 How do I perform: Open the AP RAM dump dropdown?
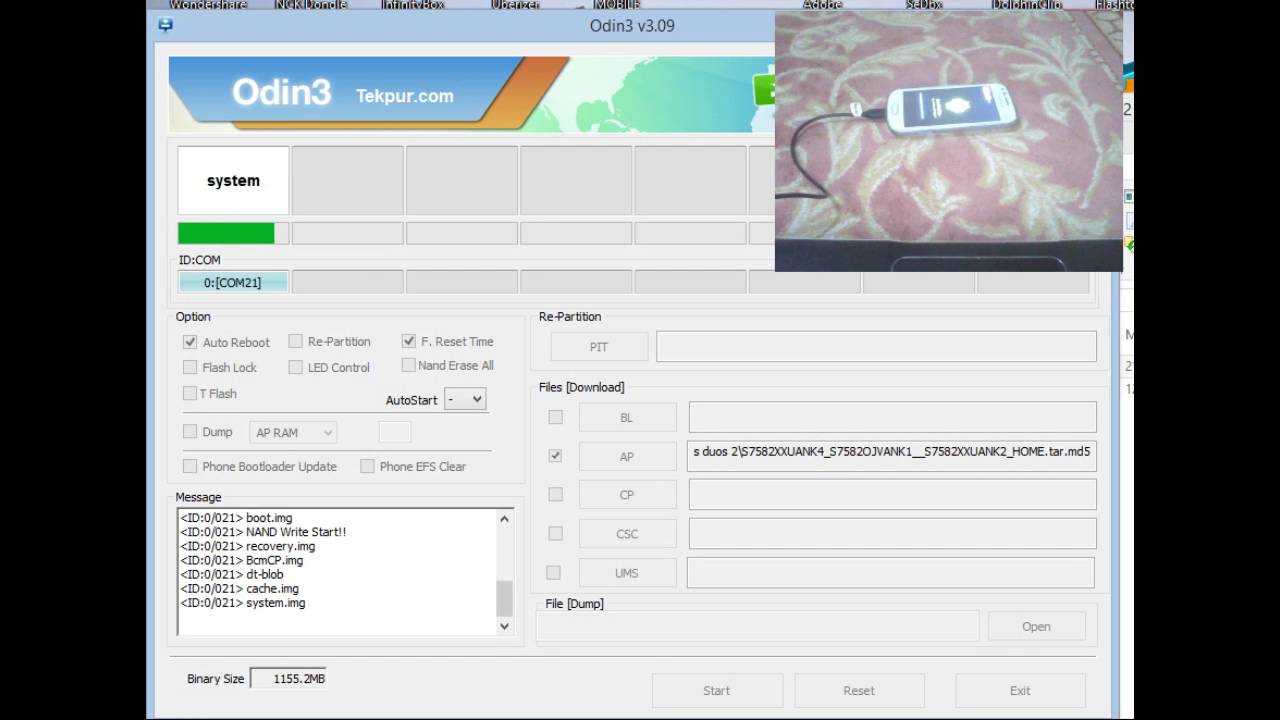pos(293,432)
